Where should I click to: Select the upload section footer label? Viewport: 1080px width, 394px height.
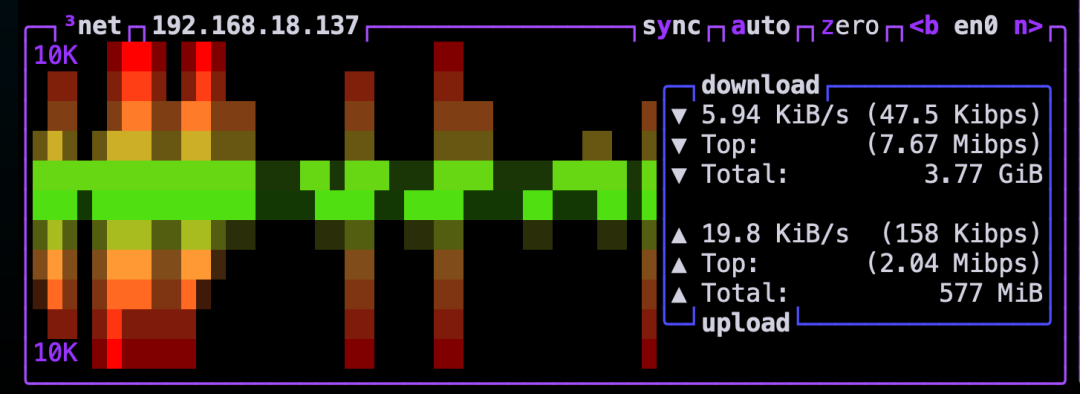(745, 322)
